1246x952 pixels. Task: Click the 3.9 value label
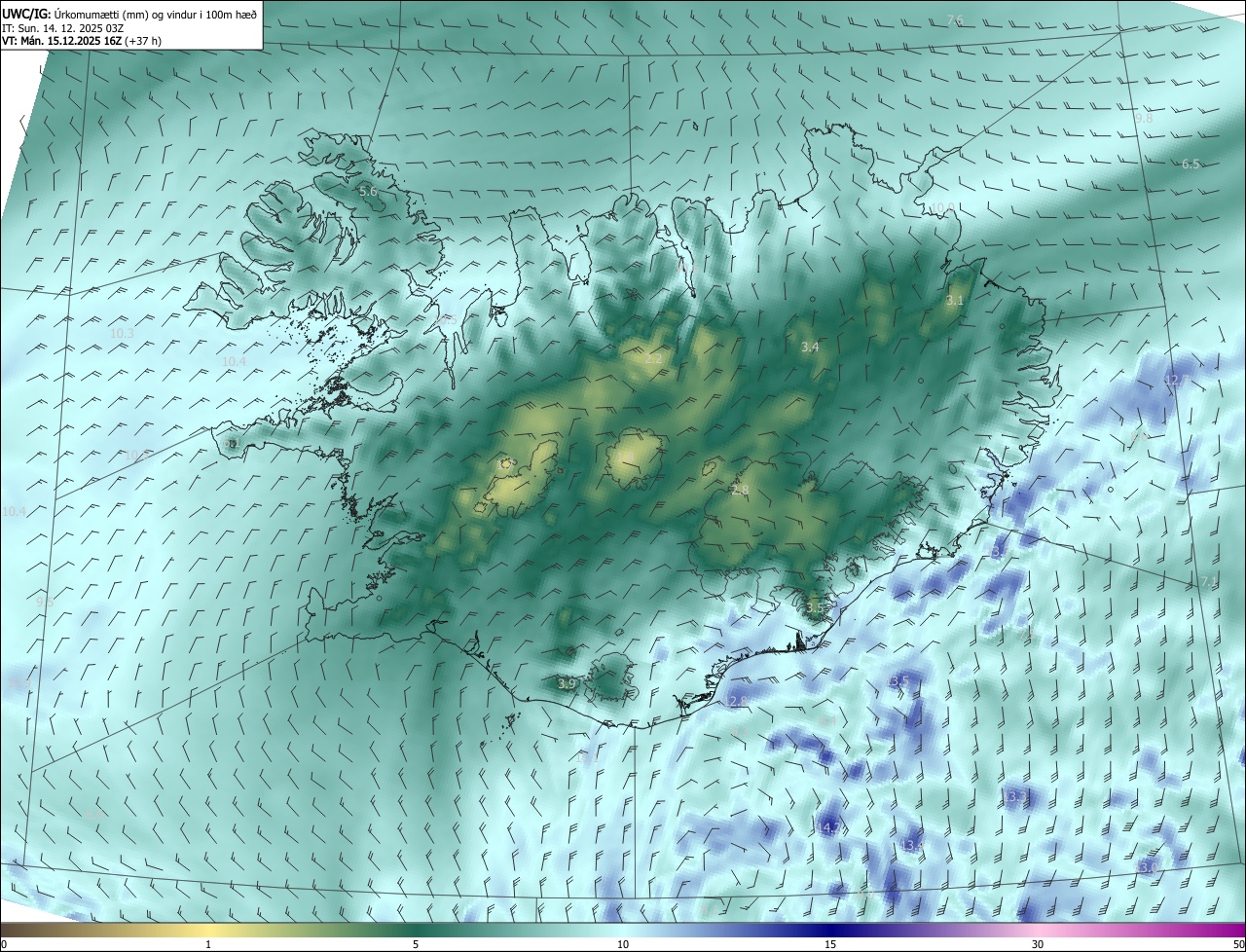[x=567, y=684]
